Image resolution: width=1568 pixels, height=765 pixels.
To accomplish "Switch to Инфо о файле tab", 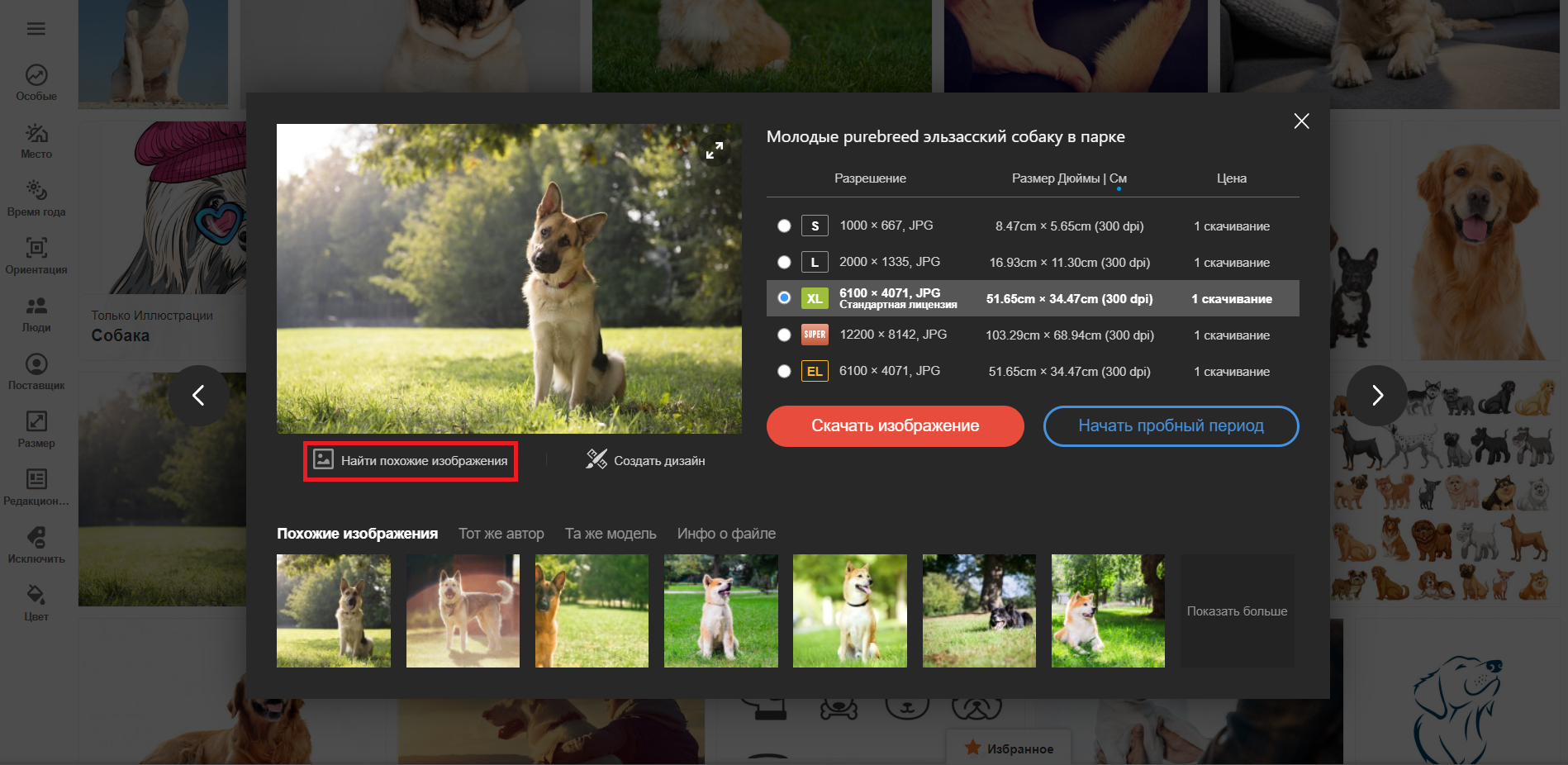I will 726,534.
